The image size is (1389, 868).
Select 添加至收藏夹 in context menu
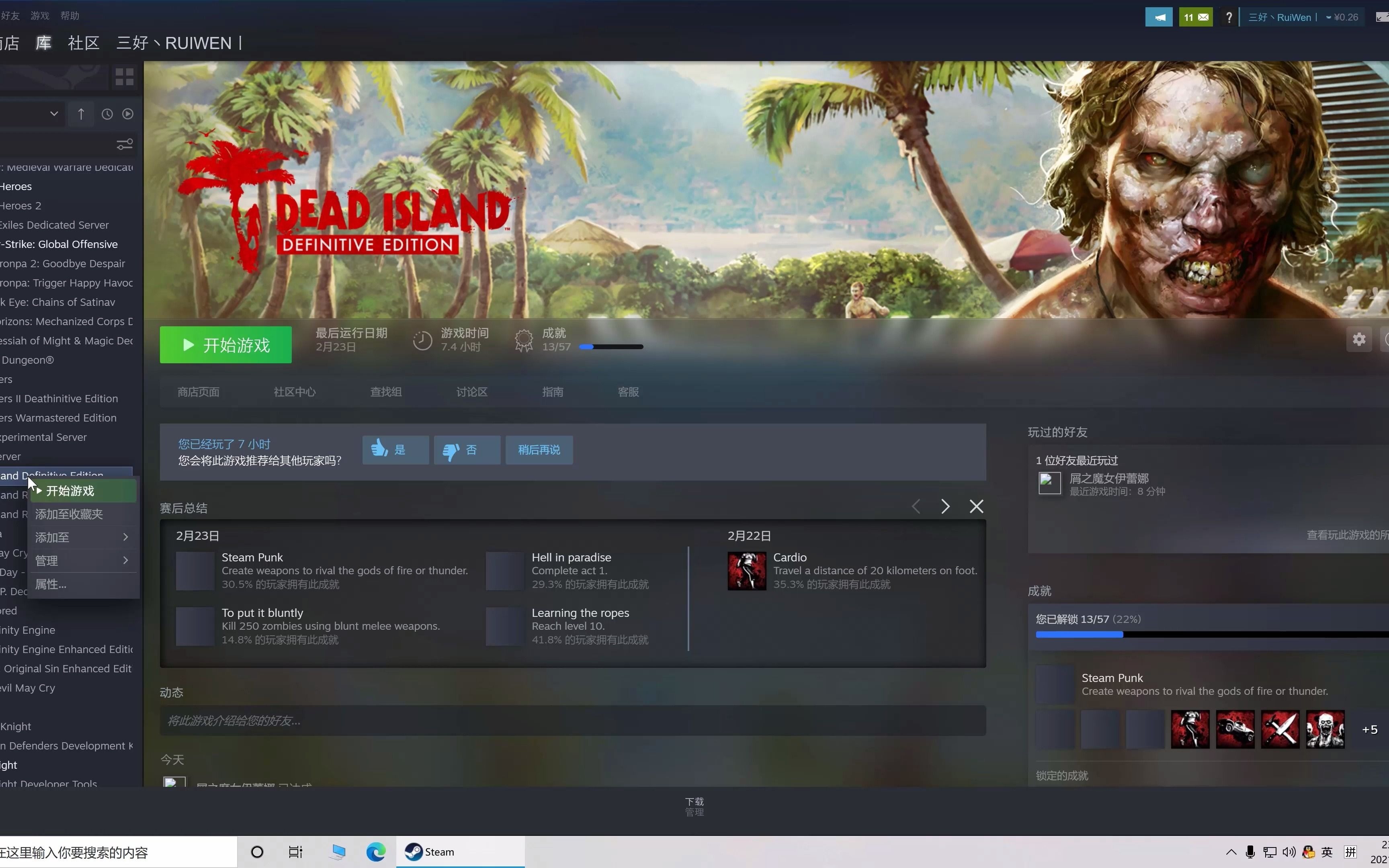tap(83, 514)
